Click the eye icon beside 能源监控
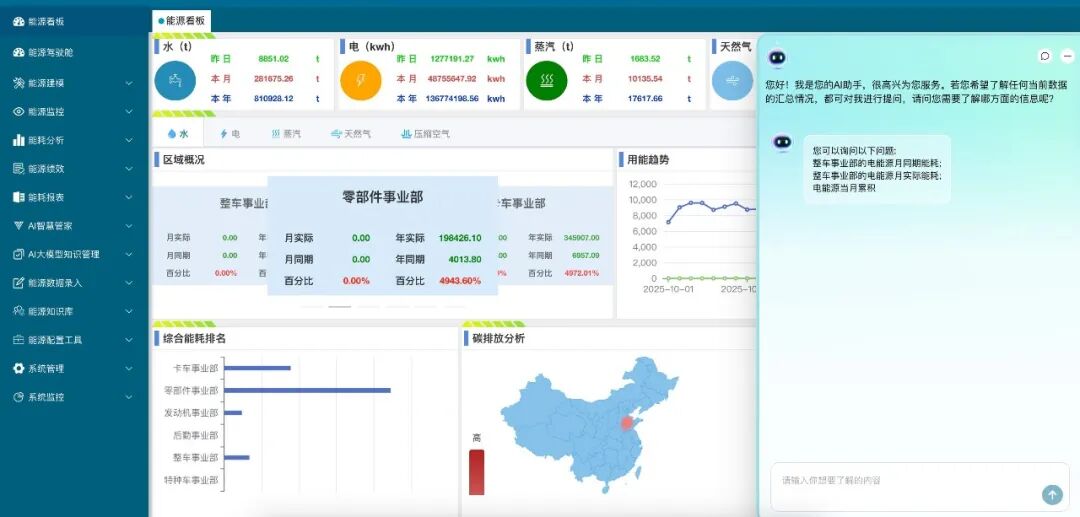1080x517 pixels. point(19,112)
